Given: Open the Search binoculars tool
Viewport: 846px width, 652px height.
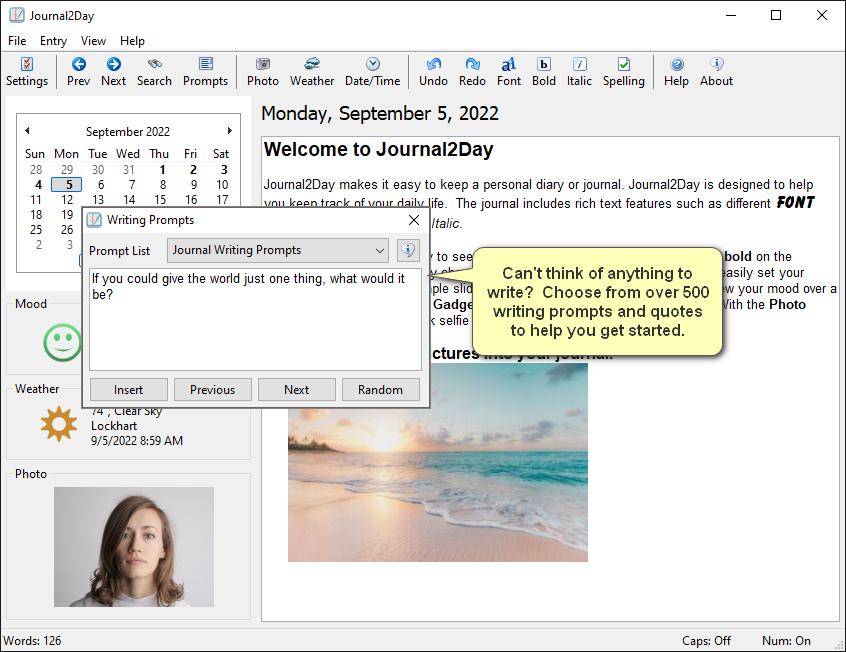Looking at the screenshot, I should pyautogui.click(x=154, y=72).
